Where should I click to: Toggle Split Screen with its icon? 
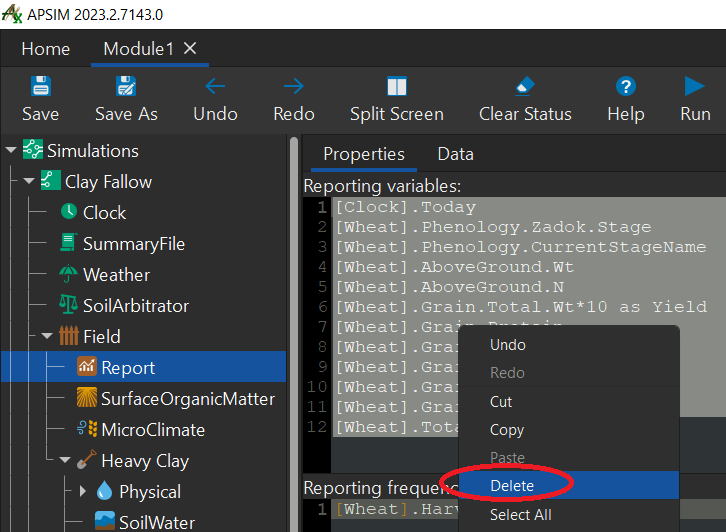coord(397,86)
